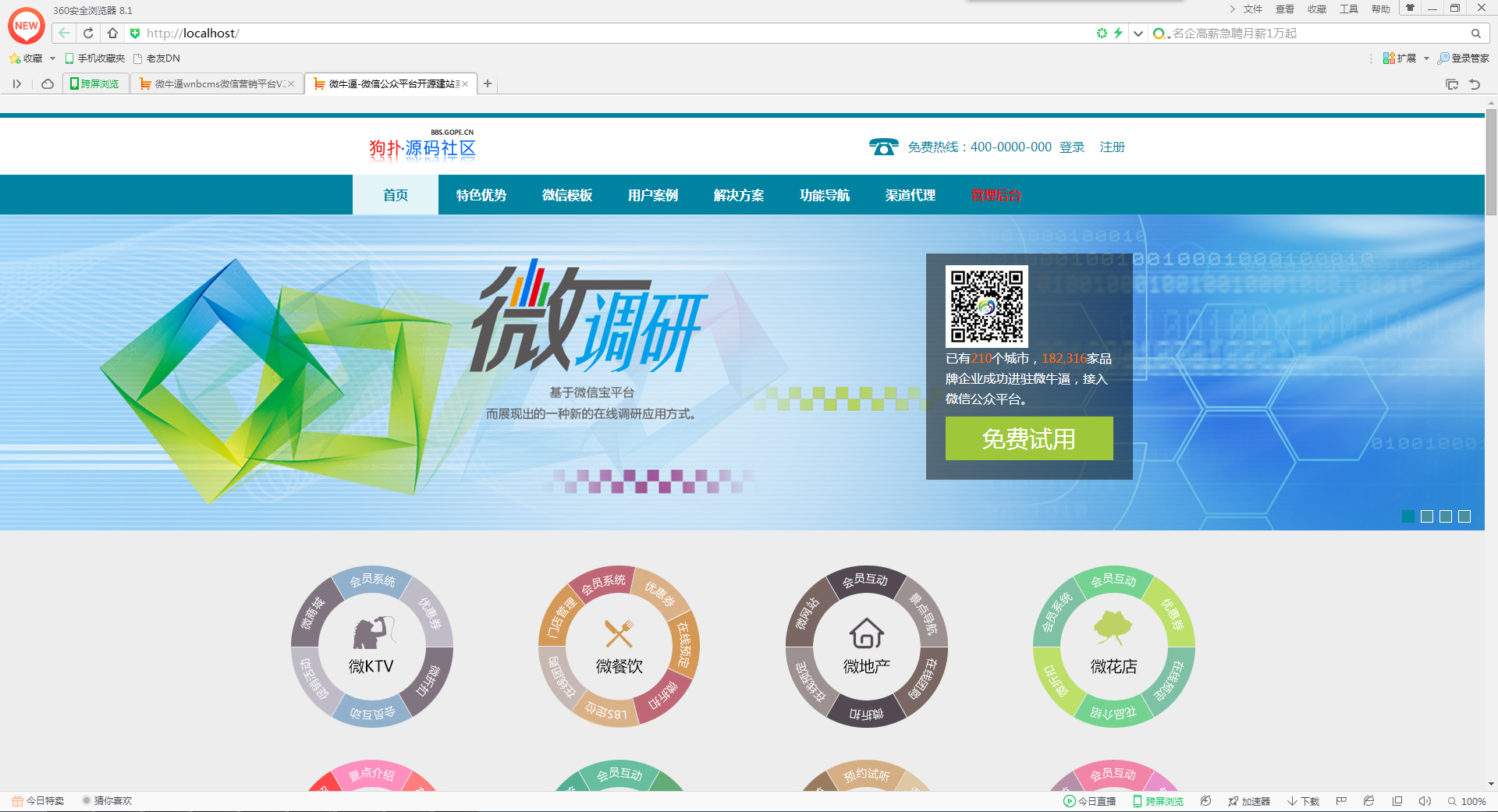Select the third banner slide indicator

tap(1446, 516)
